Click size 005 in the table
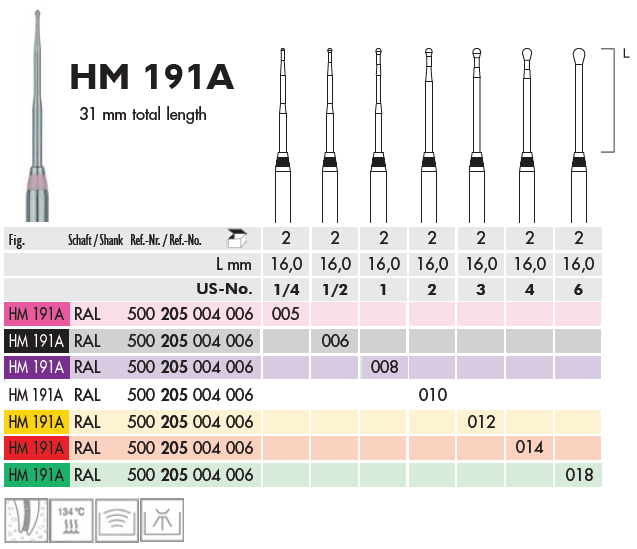 pyautogui.click(x=286, y=313)
